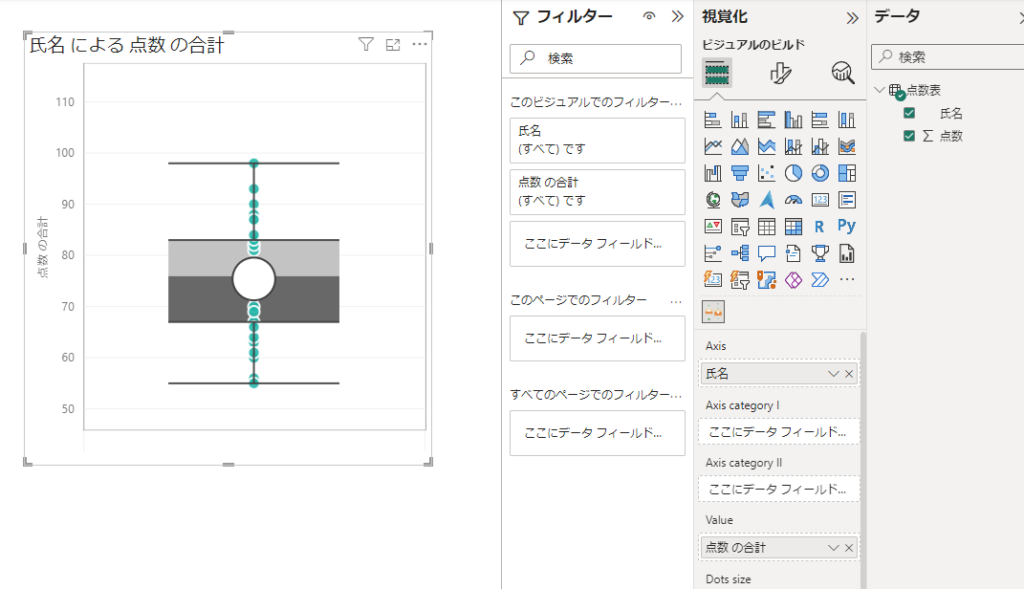Open the focus mode icon on chart
This screenshot has height=589, width=1024.
(x=393, y=45)
